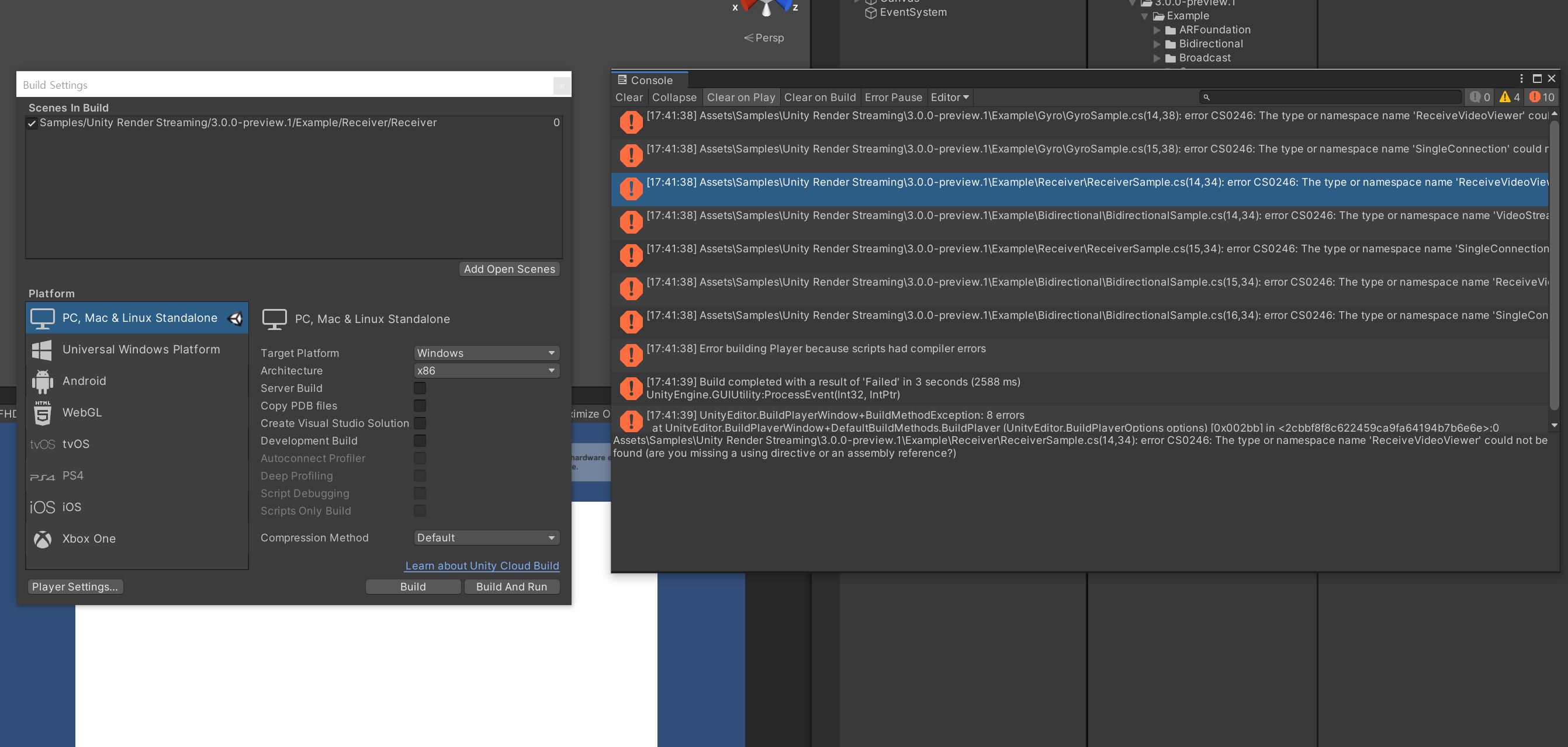Uncheck the Receiver scene in Scenes In Build
The image size is (1568, 747).
32,123
